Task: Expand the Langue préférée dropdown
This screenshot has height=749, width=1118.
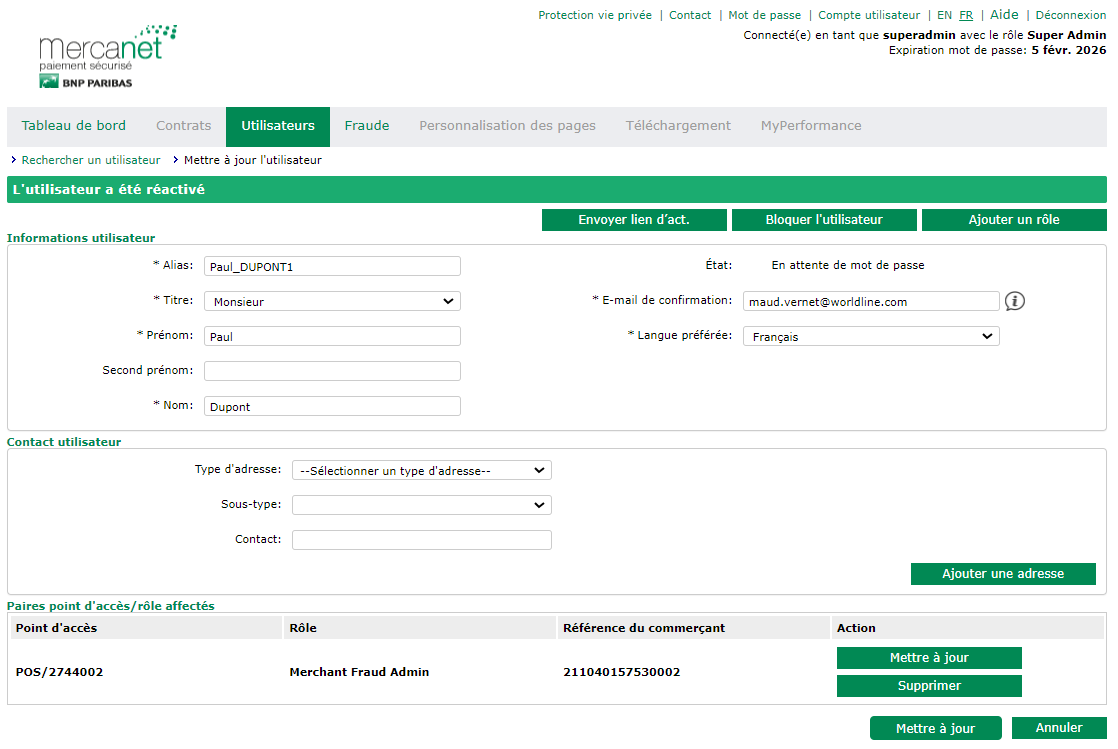Action: (x=870, y=337)
